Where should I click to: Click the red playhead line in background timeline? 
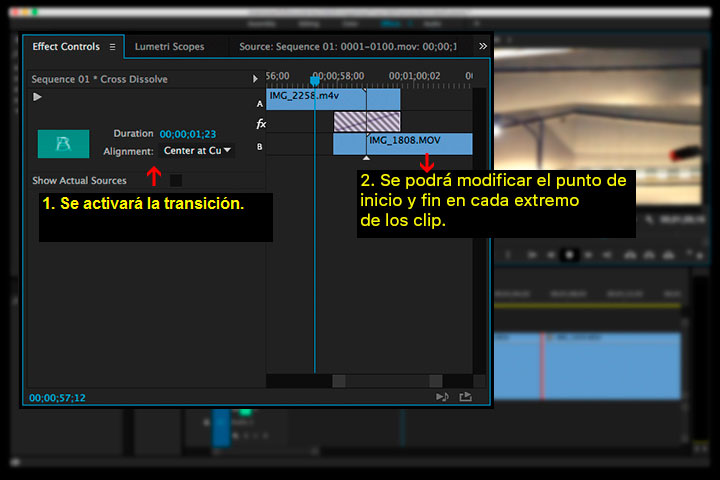tap(542, 366)
